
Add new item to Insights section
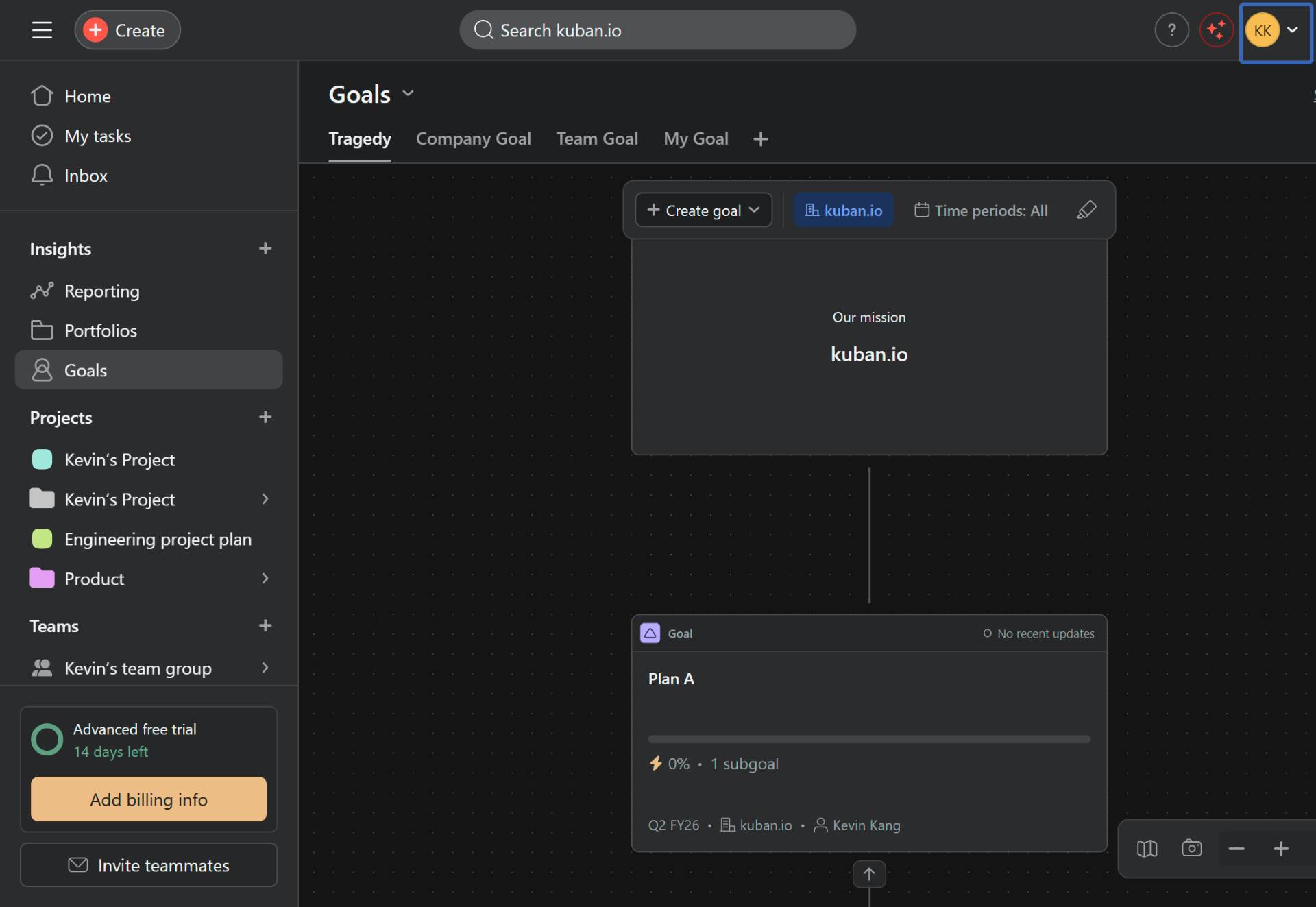pos(265,248)
